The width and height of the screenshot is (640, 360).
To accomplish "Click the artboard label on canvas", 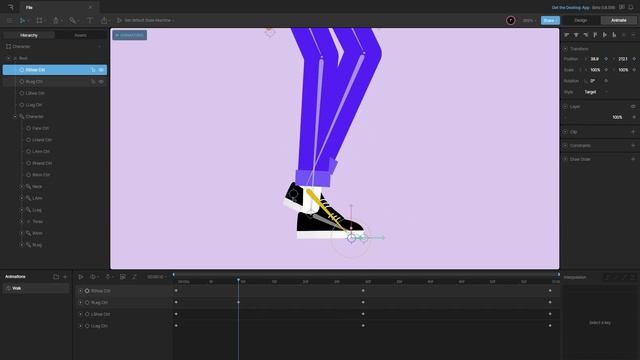I will click(129, 35).
